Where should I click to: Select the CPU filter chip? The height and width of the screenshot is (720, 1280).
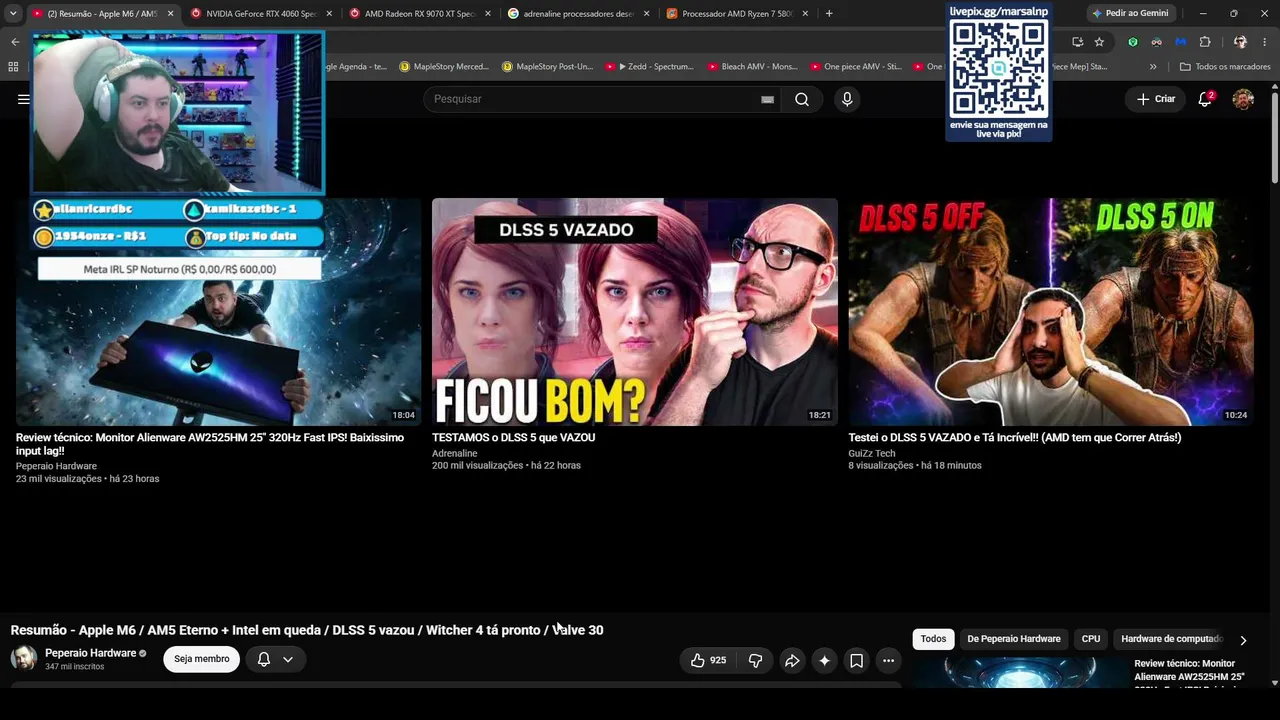pos(1091,639)
